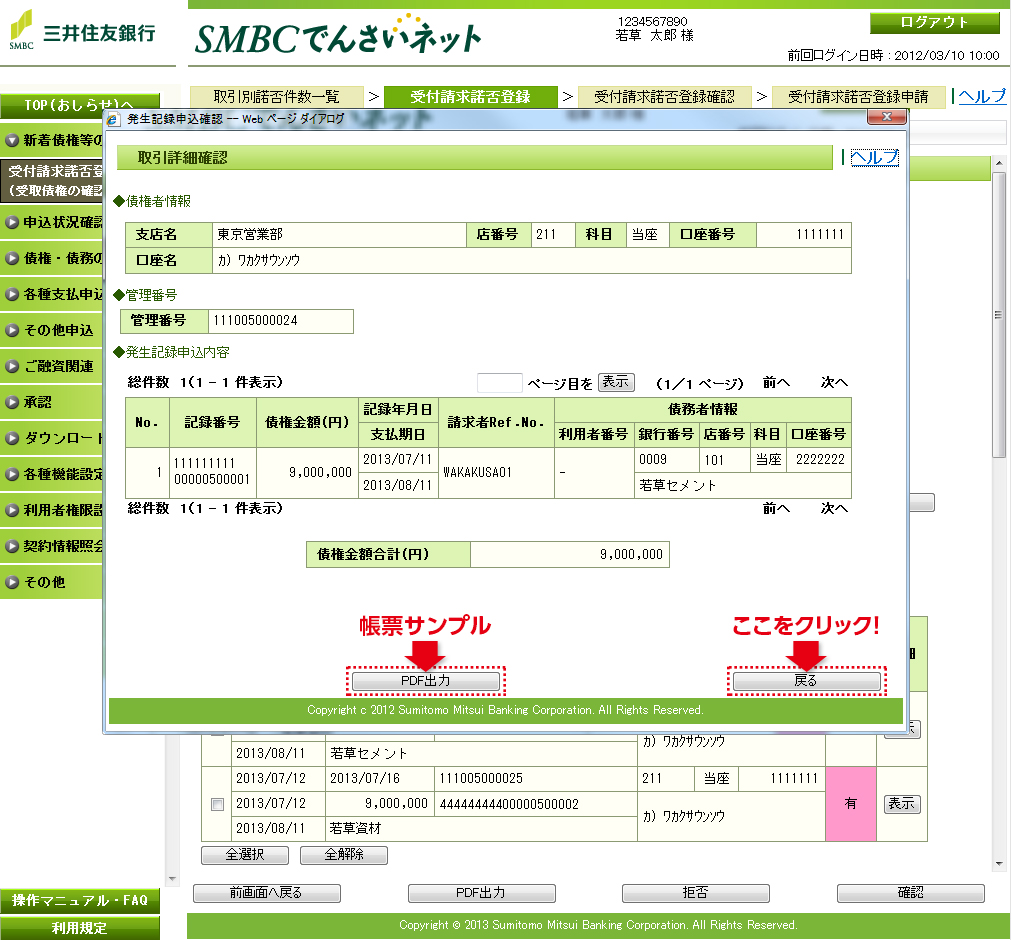This screenshot has height=940, width=1012.
Task: Open the 利用者権限 sidebar menu
Action: 52,510
